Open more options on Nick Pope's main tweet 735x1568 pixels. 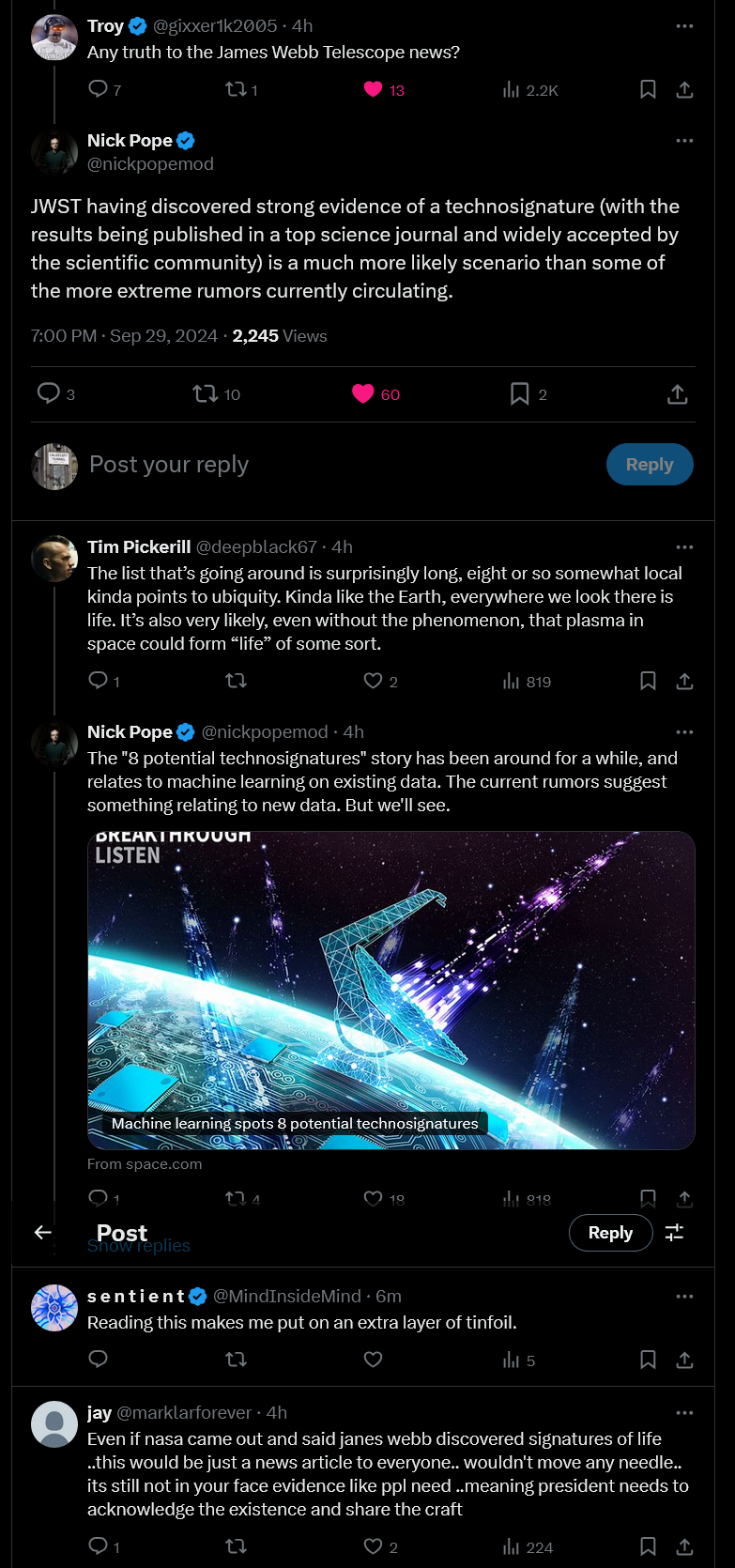684,139
